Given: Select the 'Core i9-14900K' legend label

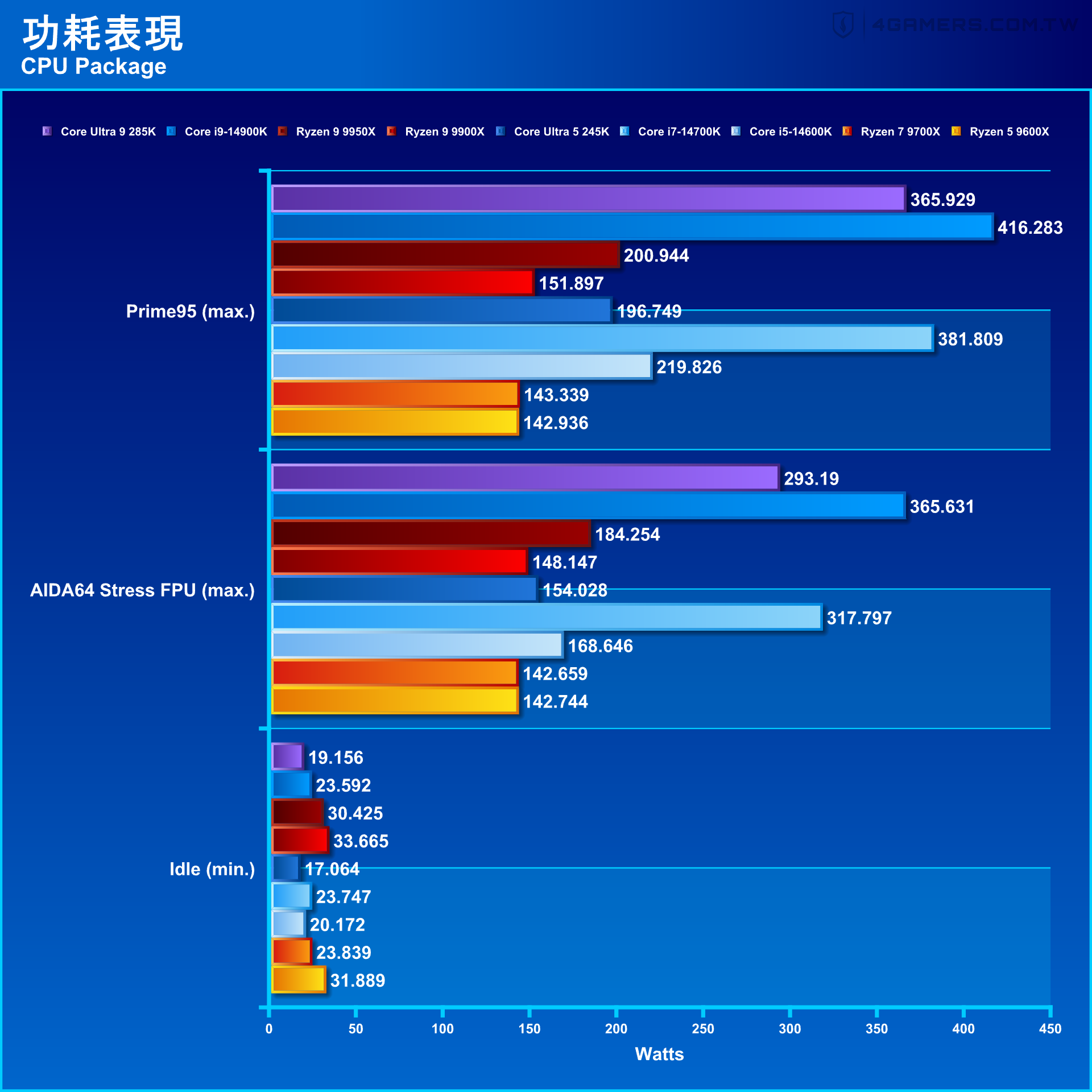Looking at the screenshot, I should coord(226,131).
